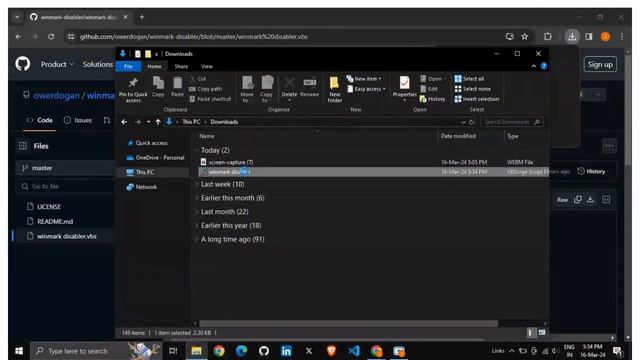Click Invert selection in the ribbon

[477, 99]
